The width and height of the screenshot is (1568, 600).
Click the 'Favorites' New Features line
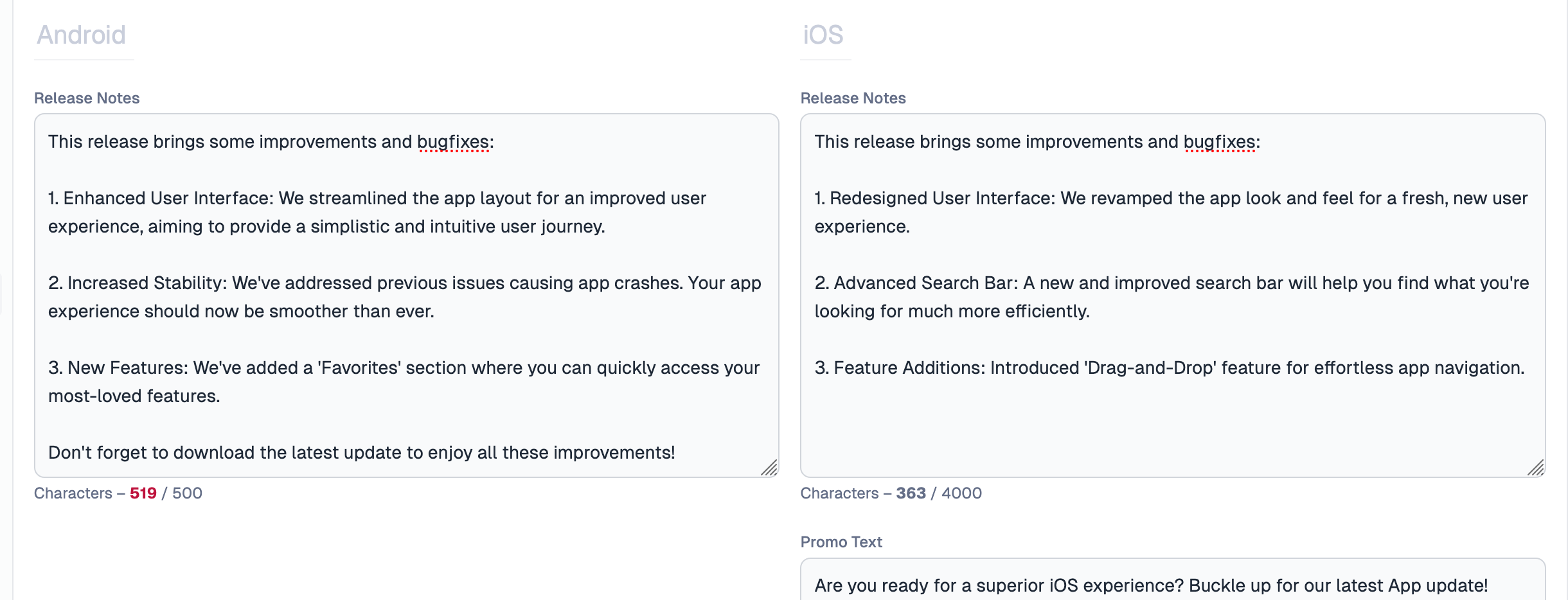pyautogui.click(x=404, y=382)
